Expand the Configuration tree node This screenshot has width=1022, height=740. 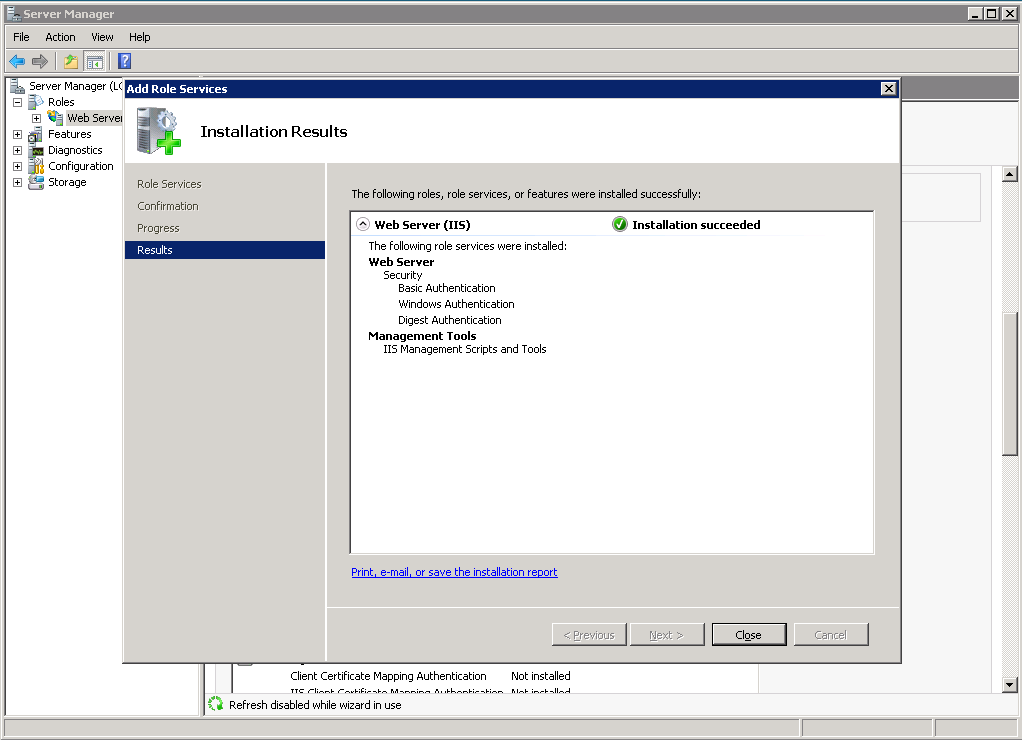[18, 166]
